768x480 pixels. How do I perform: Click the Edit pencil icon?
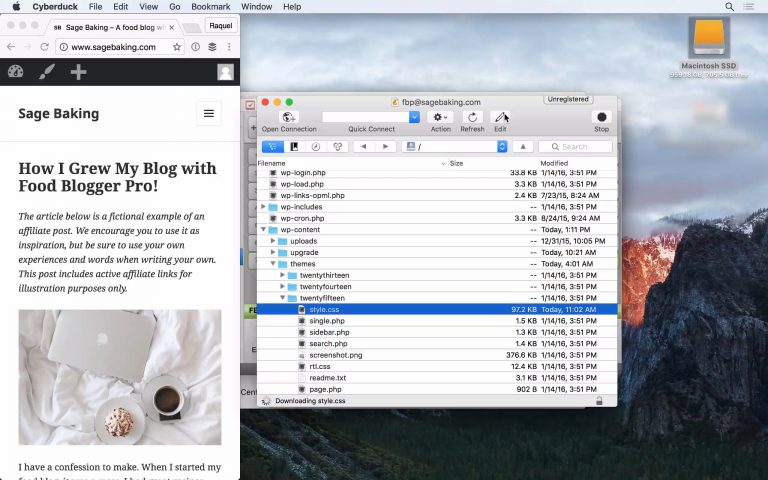[500, 117]
